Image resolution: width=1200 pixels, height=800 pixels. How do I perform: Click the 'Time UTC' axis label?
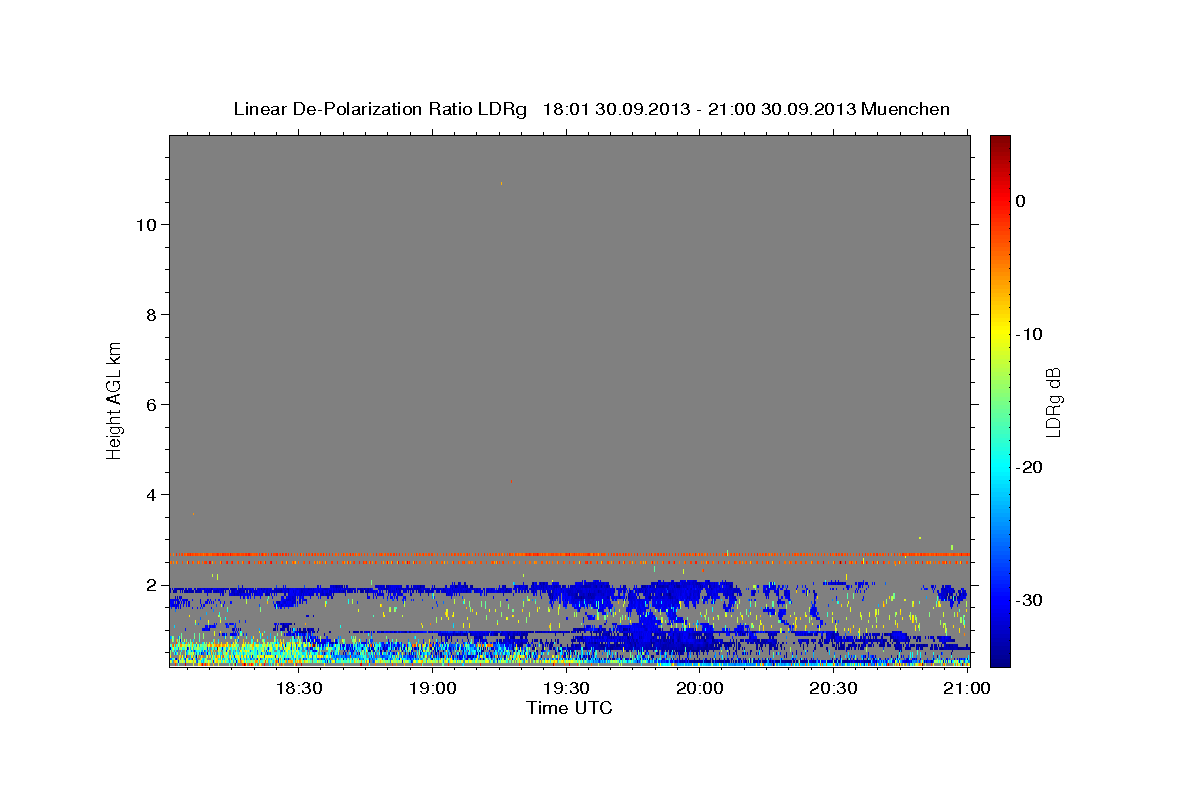click(569, 708)
